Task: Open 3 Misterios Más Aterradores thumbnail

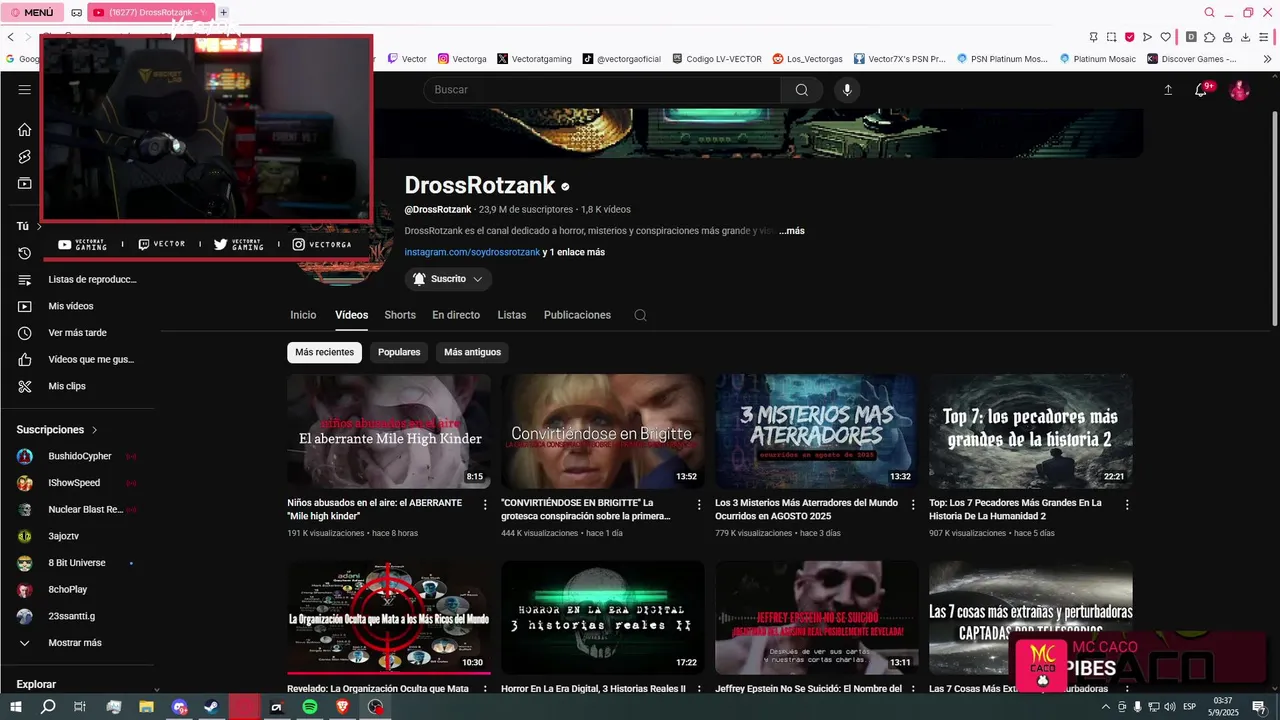Action: 817,431
